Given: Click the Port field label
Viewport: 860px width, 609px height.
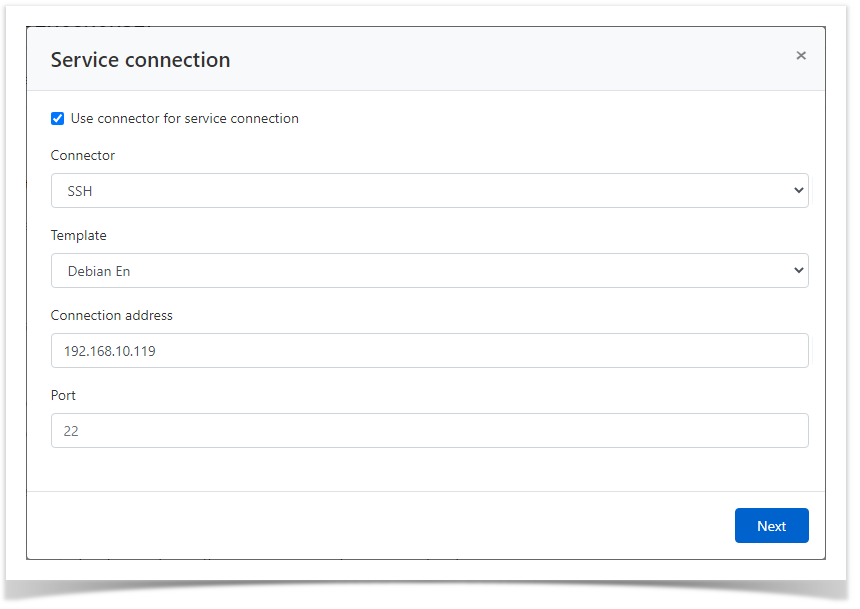Looking at the screenshot, I should tap(64, 396).
